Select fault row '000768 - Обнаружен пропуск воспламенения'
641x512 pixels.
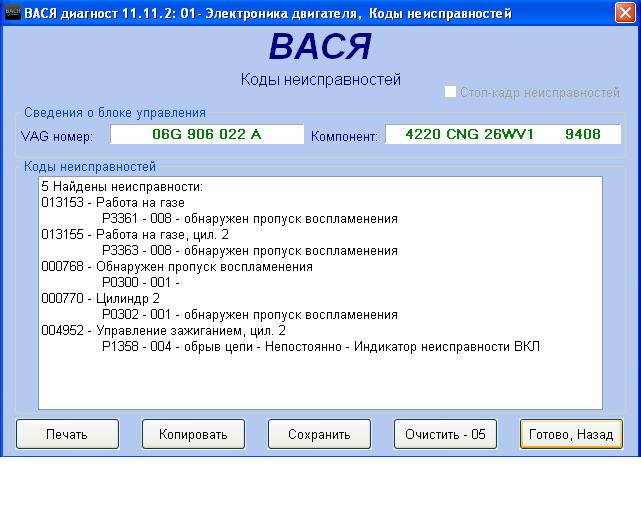[x=177, y=267]
